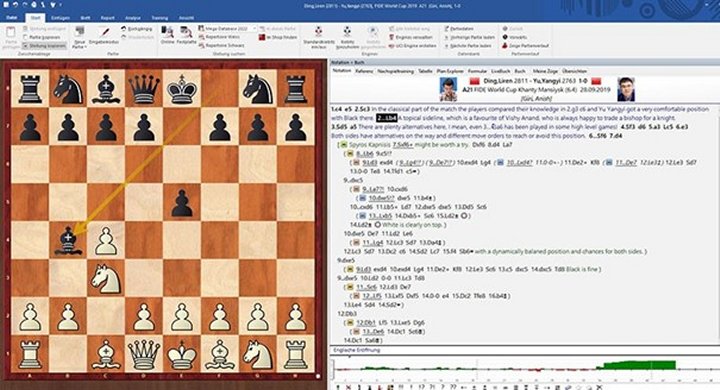Open the Referenz notation tab
This screenshot has width=720, height=390.
(364, 71)
